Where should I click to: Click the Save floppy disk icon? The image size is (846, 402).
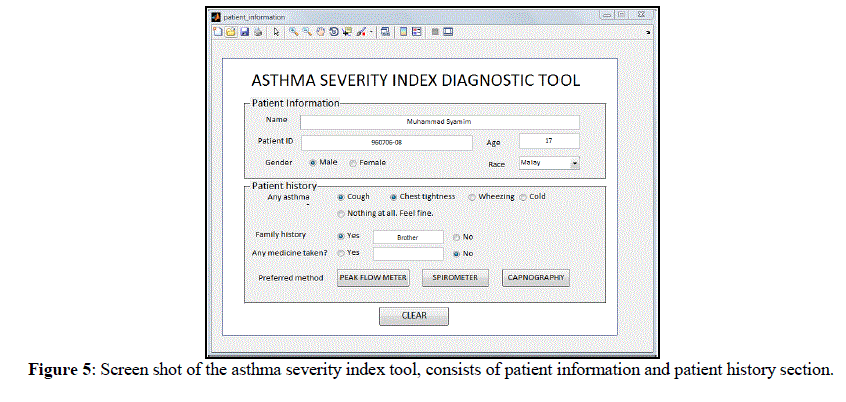[x=243, y=32]
